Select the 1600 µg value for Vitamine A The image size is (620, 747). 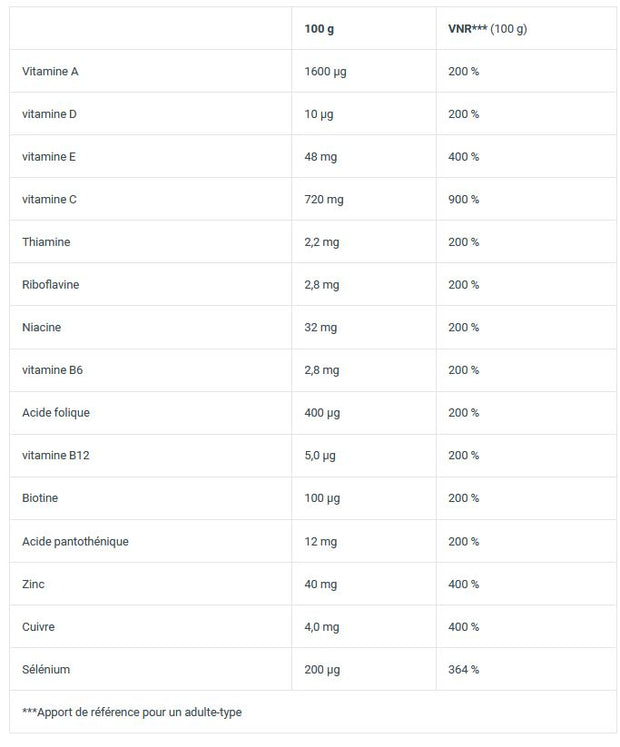(x=325, y=72)
